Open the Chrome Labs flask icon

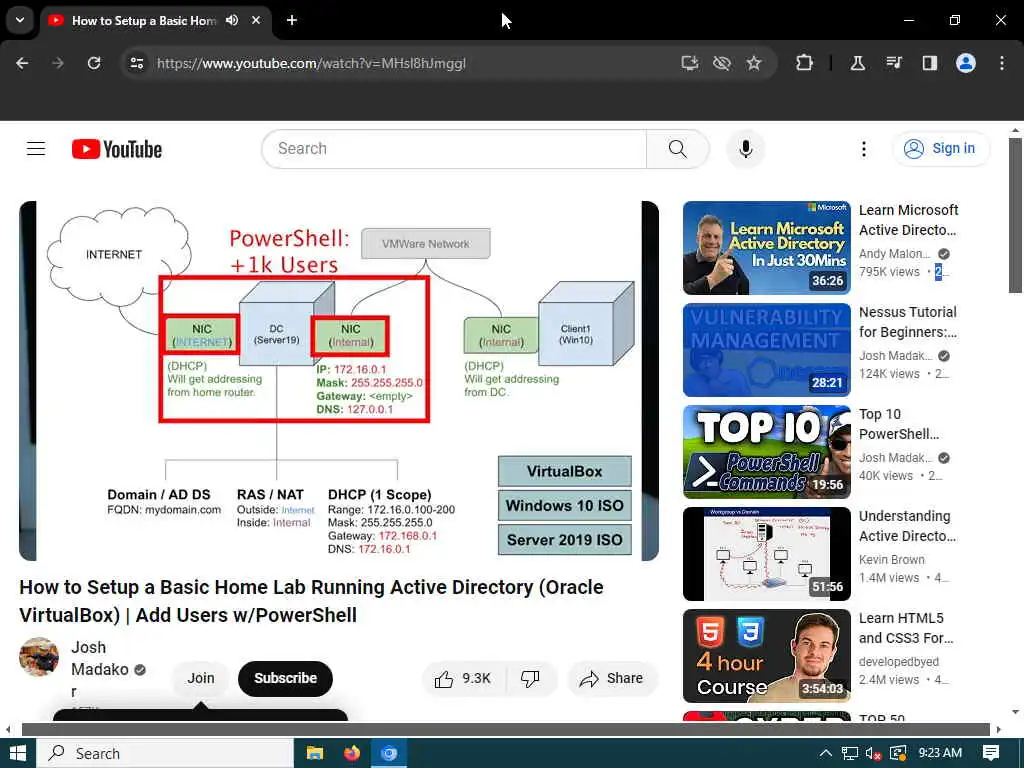[x=857, y=63]
